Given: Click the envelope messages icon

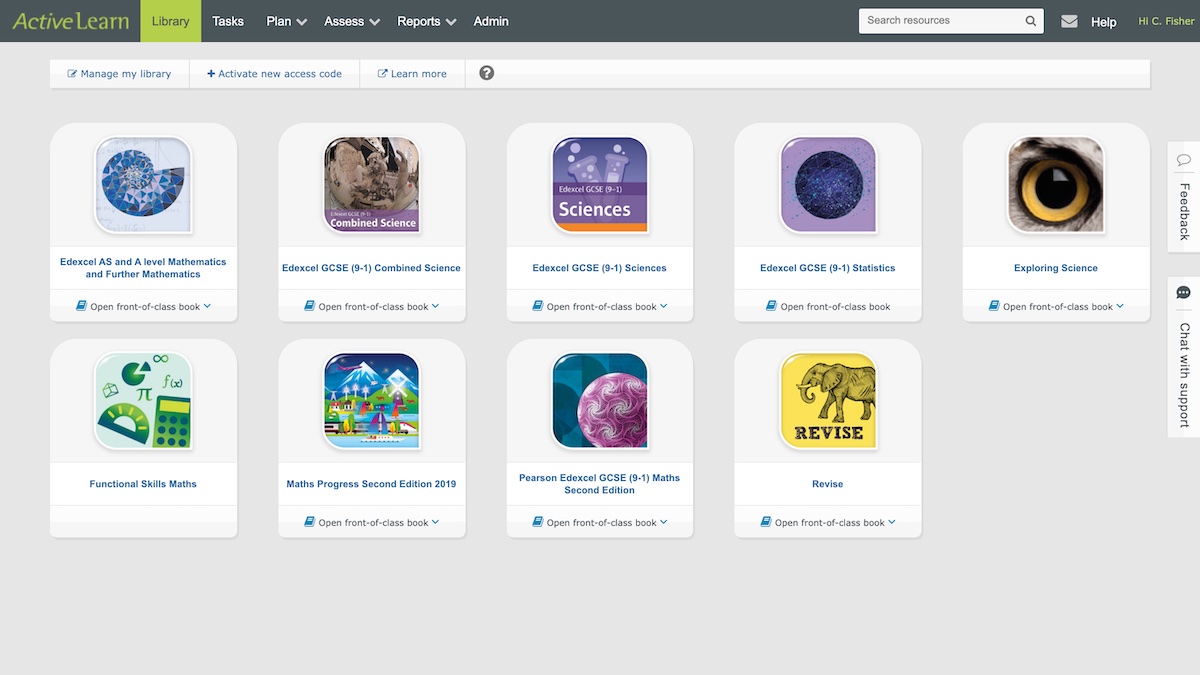Looking at the screenshot, I should click(x=1069, y=21).
